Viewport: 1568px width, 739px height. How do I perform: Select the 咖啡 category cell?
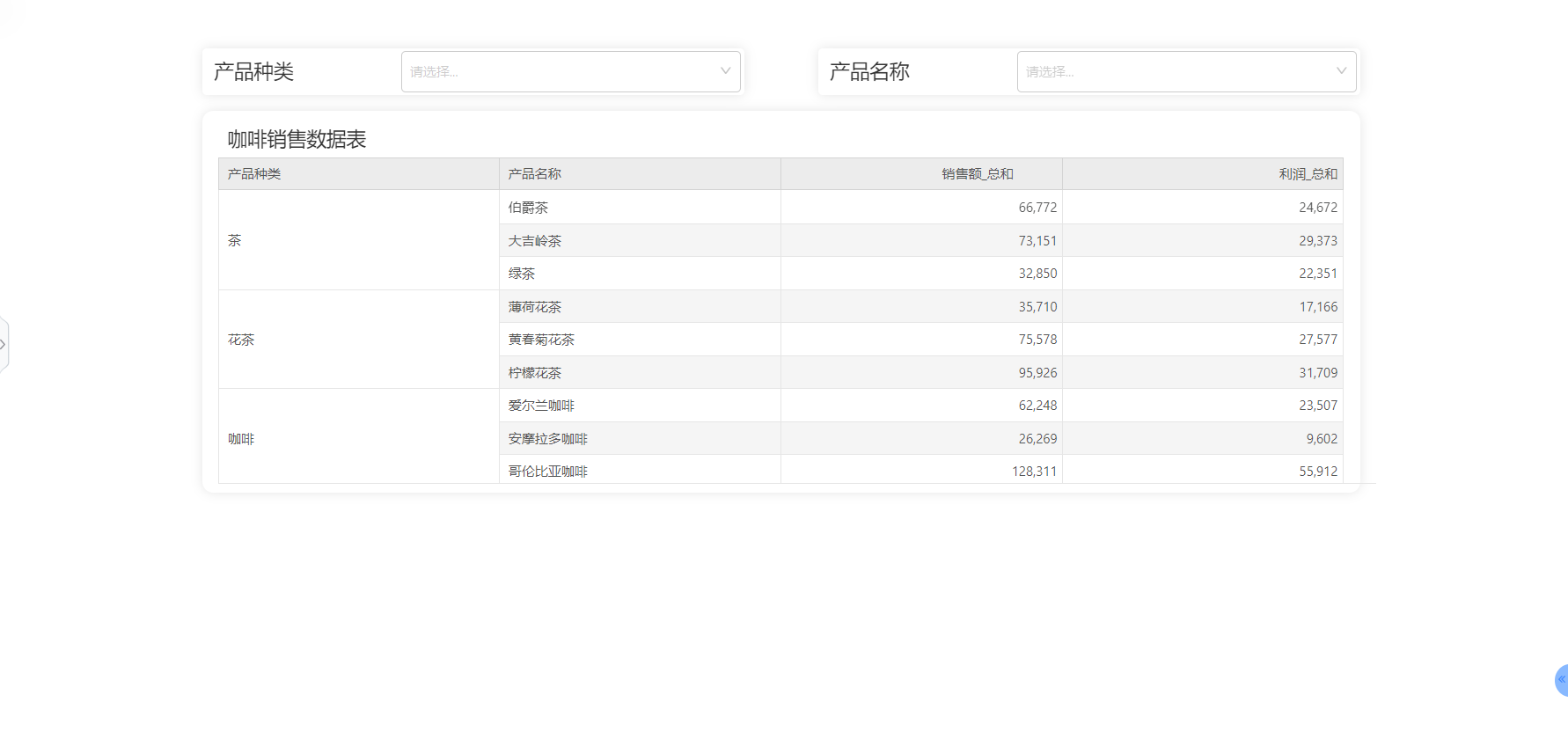tap(359, 437)
